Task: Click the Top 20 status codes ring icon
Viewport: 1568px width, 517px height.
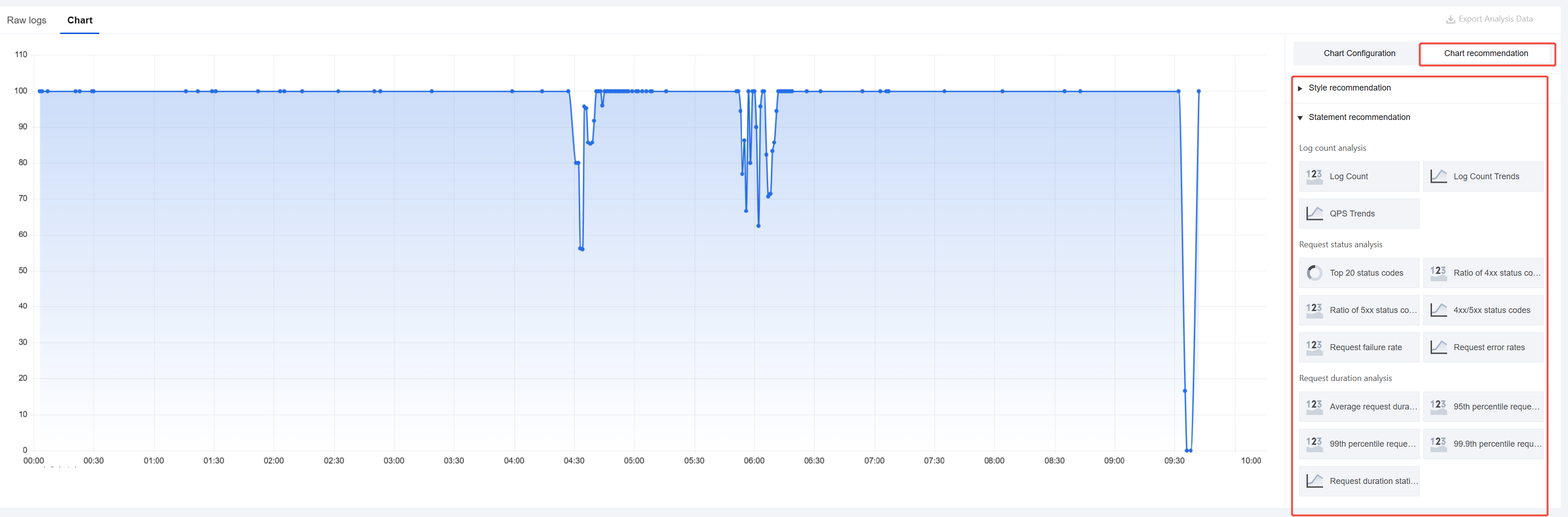Action: click(x=1314, y=273)
